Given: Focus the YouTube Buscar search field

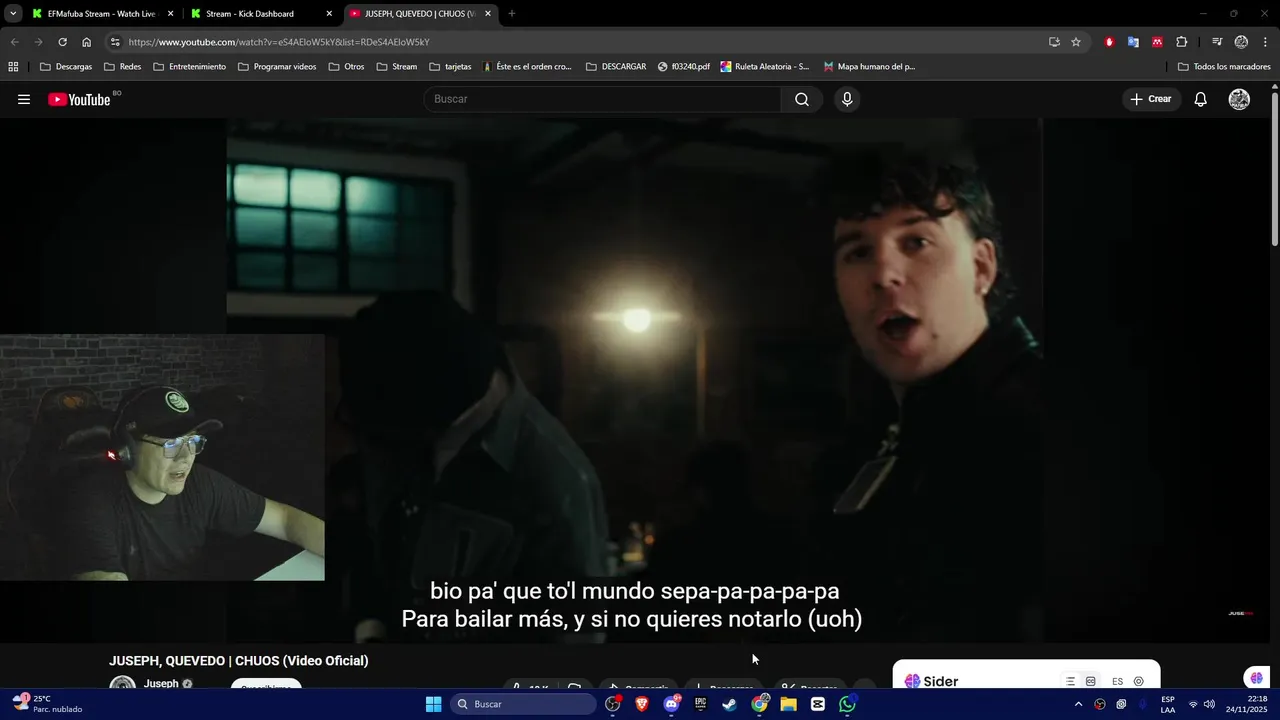Looking at the screenshot, I should [x=602, y=99].
